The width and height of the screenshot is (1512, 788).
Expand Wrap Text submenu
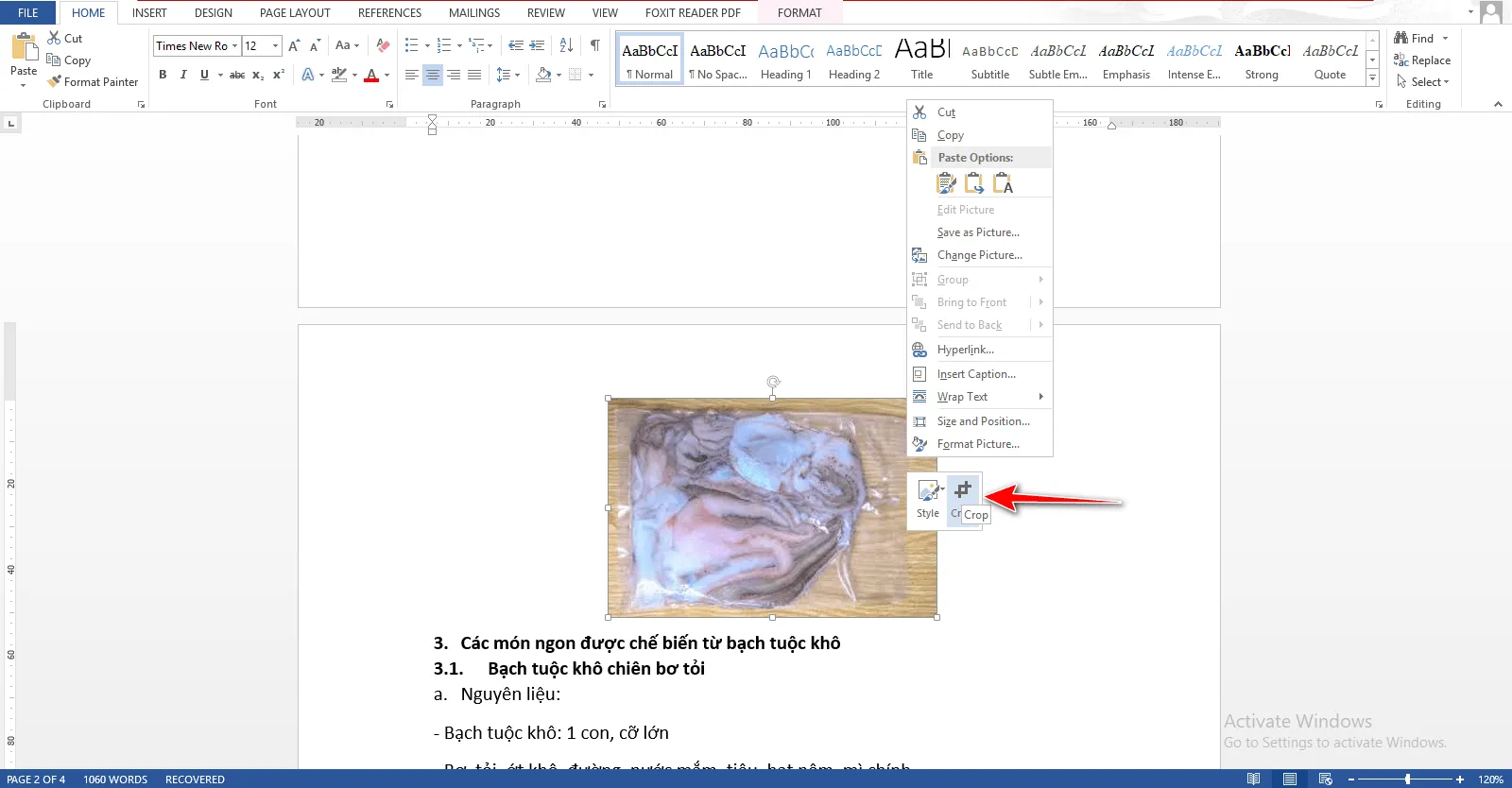(980, 397)
